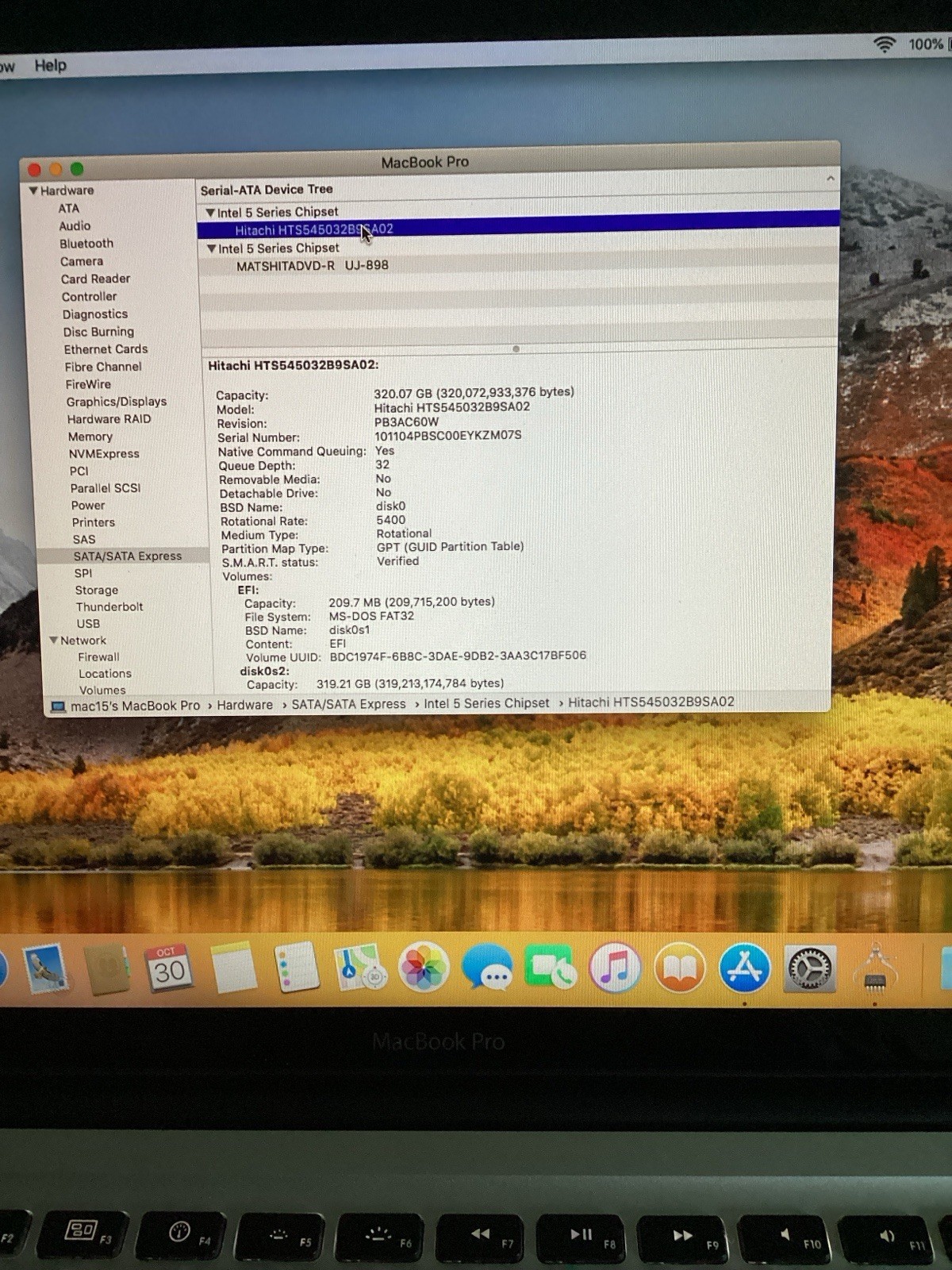Select Camera in the Hardware list
The width and height of the screenshot is (952, 1270).
82,261
